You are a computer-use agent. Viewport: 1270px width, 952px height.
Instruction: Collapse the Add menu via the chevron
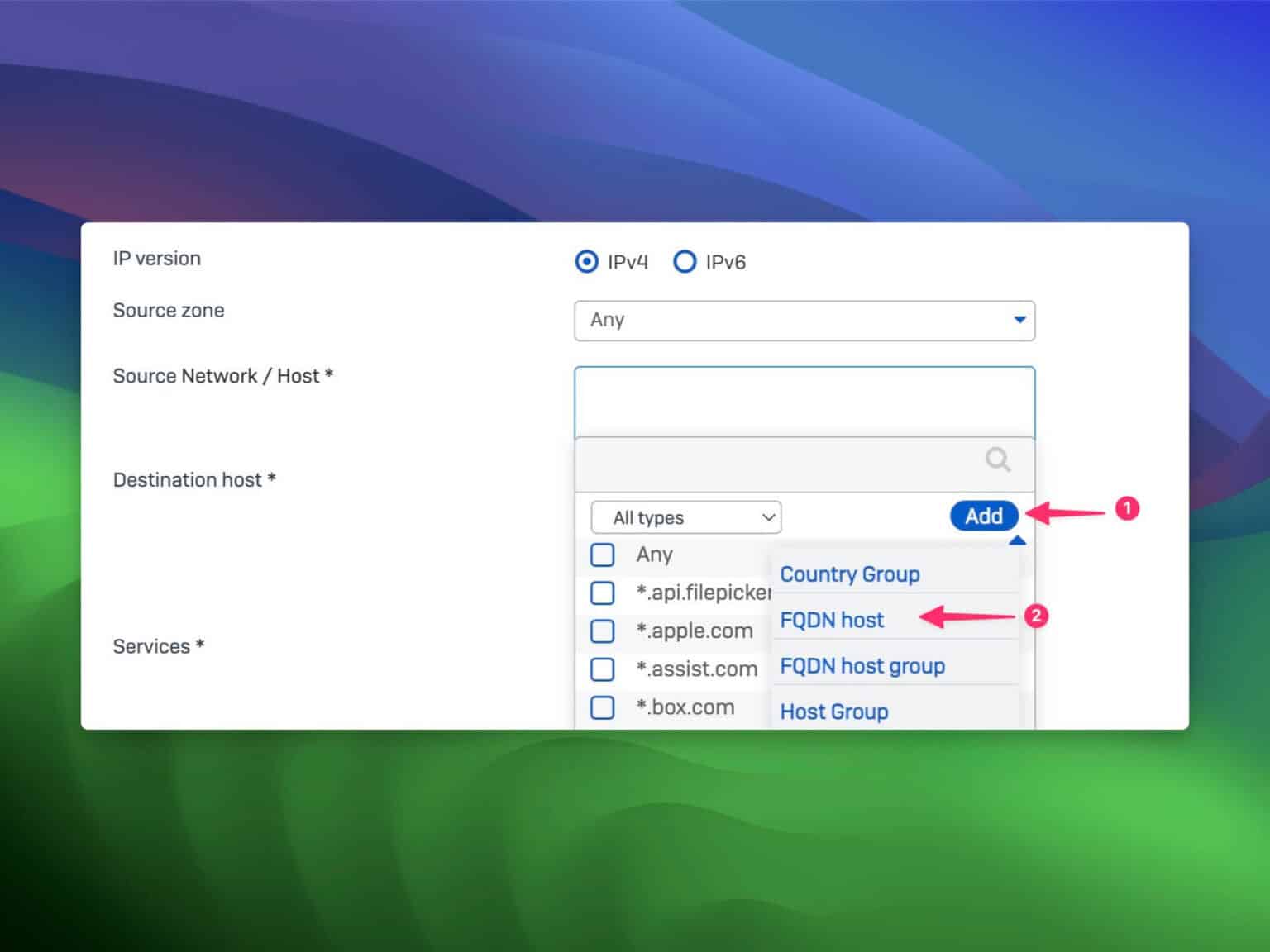point(1018,540)
